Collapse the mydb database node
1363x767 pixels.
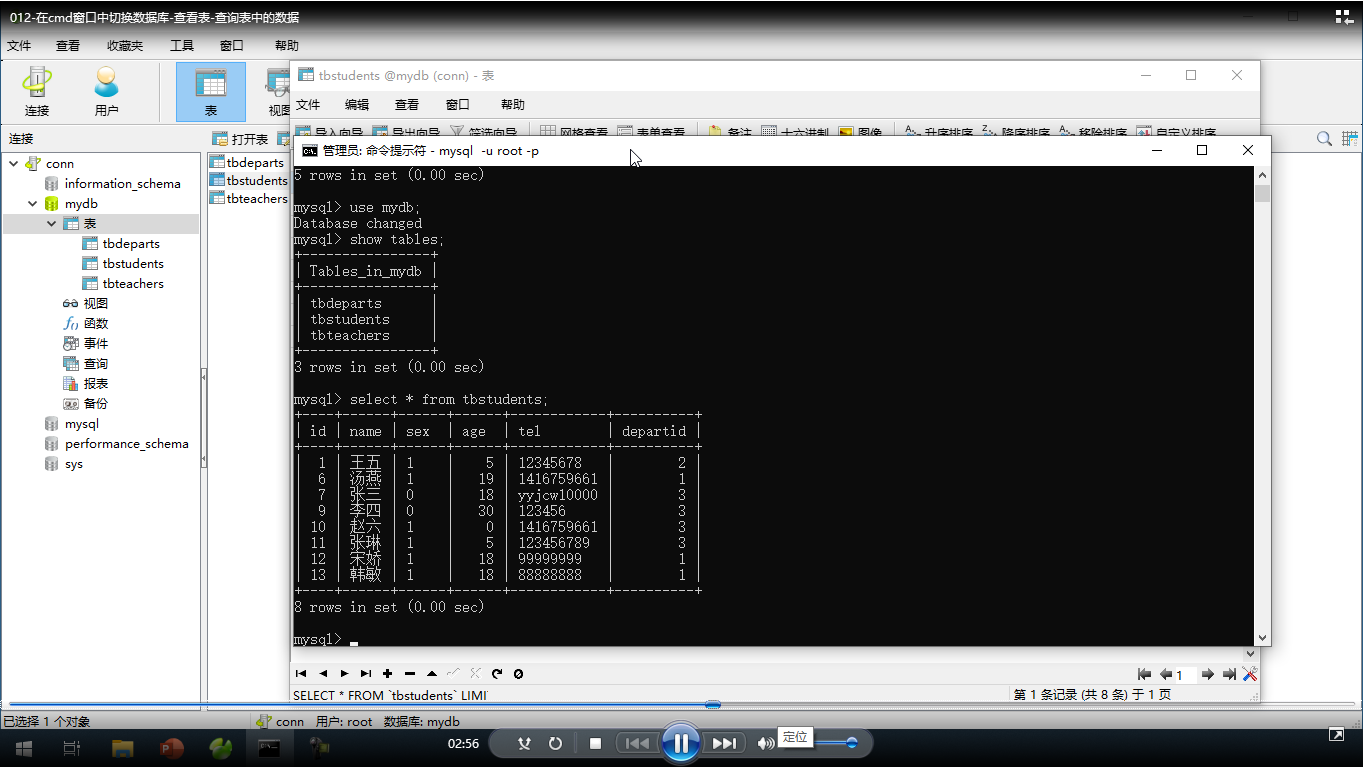pyautogui.click(x=33, y=204)
